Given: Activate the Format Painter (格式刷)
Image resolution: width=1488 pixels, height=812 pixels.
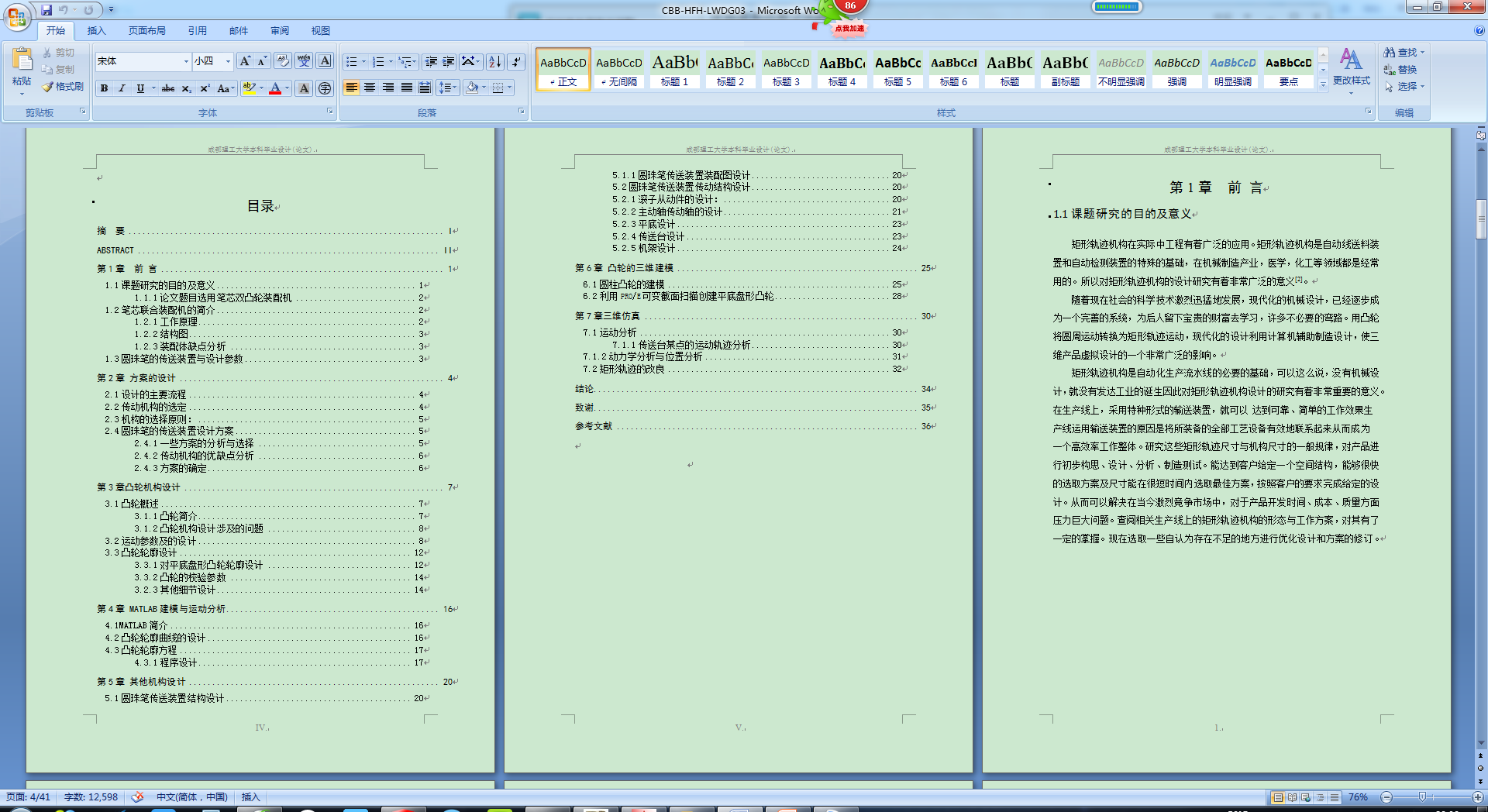Looking at the screenshot, I should pos(63,87).
